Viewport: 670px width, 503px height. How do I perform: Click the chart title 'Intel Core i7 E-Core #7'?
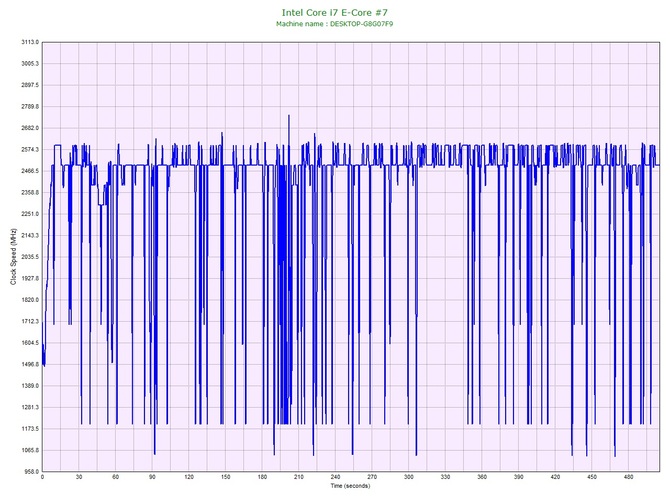click(x=335, y=12)
